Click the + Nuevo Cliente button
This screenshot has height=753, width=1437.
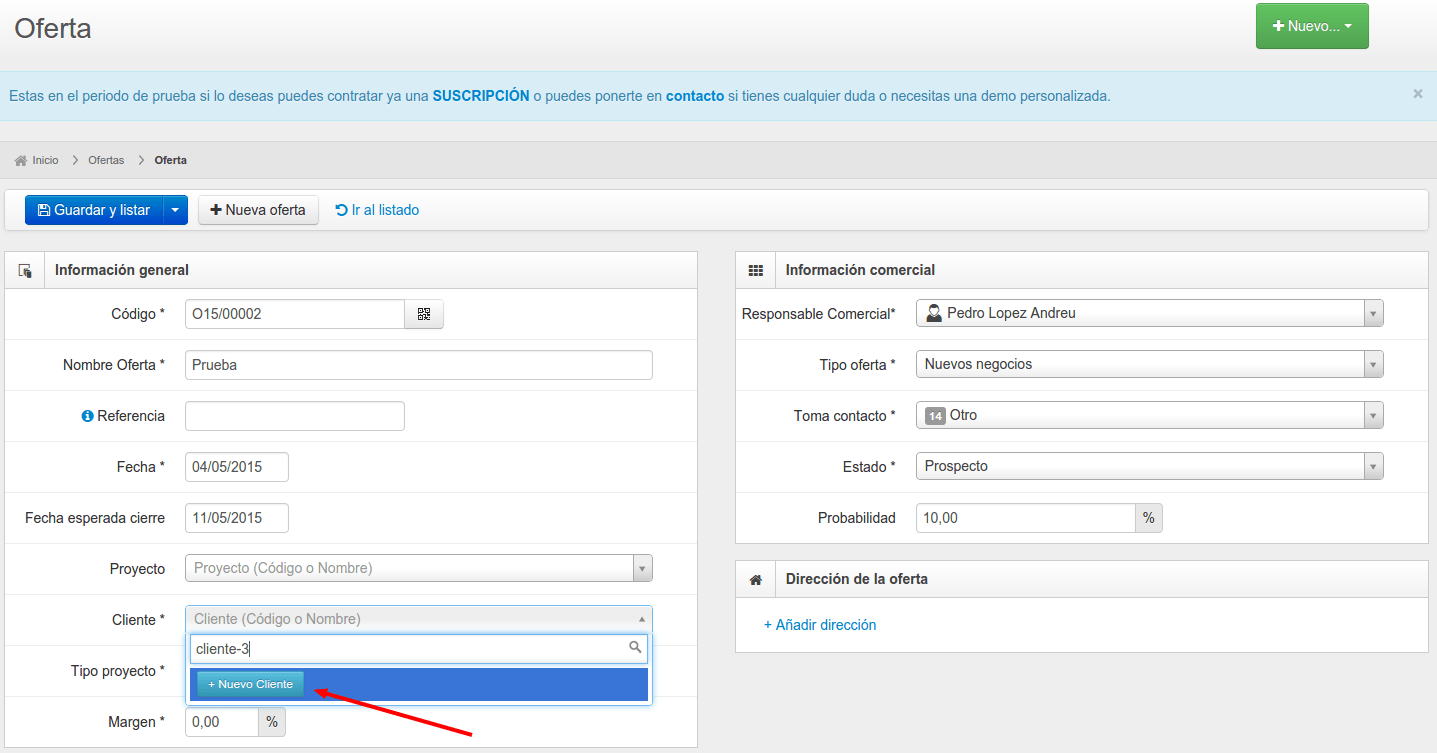(x=251, y=684)
